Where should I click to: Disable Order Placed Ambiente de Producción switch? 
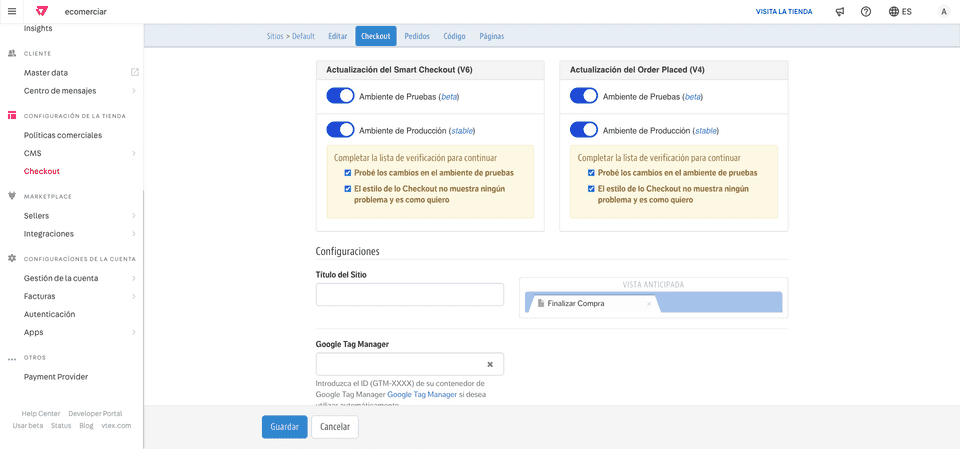click(584, 130)
